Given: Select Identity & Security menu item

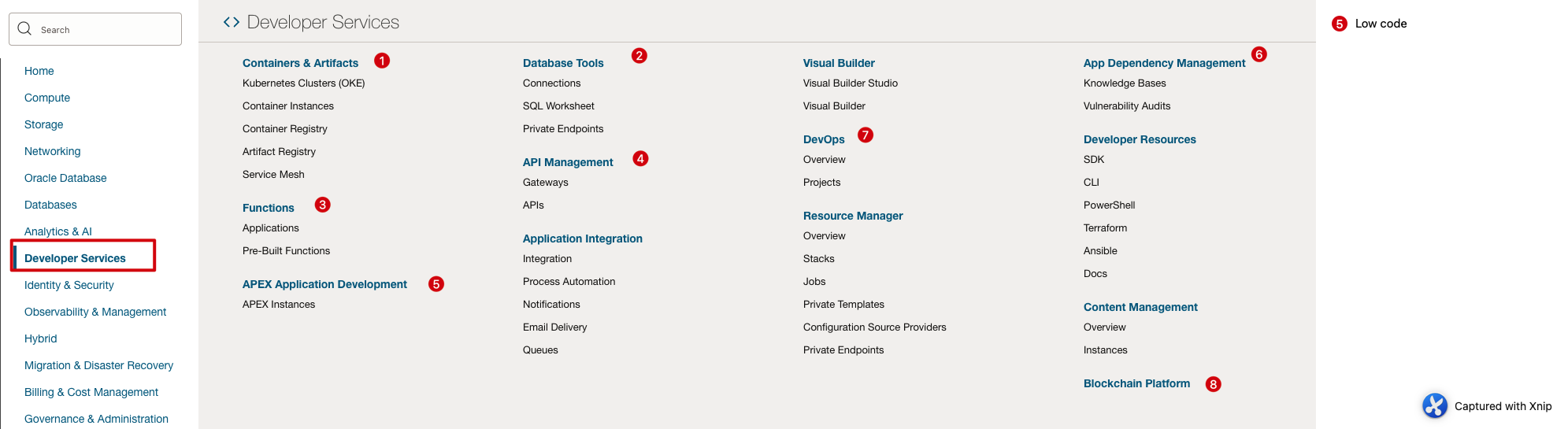Looking at the screenshot, I should tap(69, 285).
